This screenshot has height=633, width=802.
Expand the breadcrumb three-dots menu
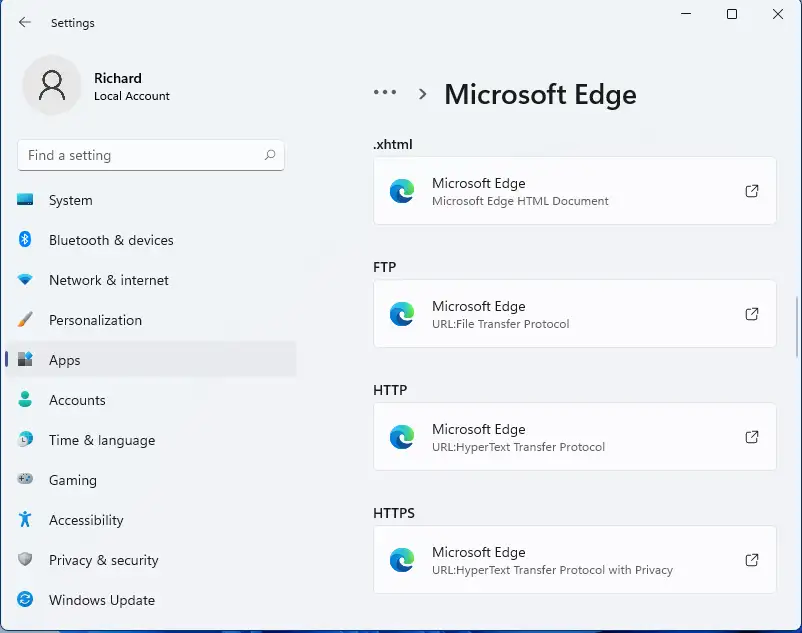coord(385,92)
